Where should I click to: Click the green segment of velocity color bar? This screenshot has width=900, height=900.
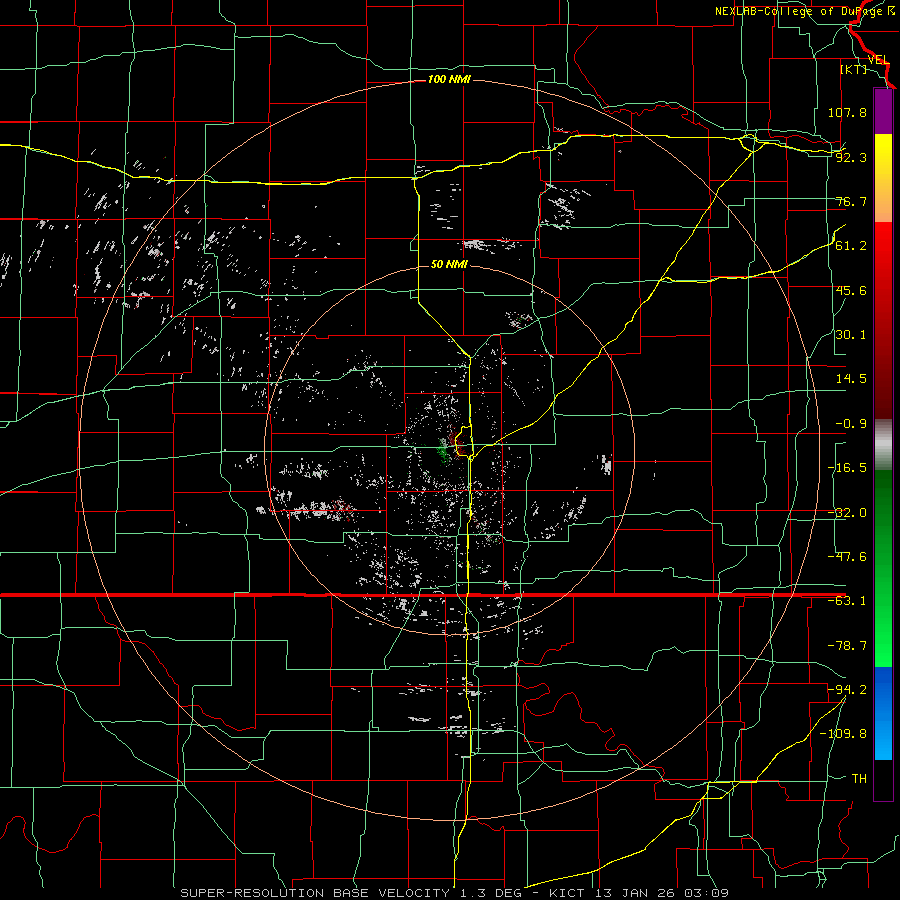point(883,568)
